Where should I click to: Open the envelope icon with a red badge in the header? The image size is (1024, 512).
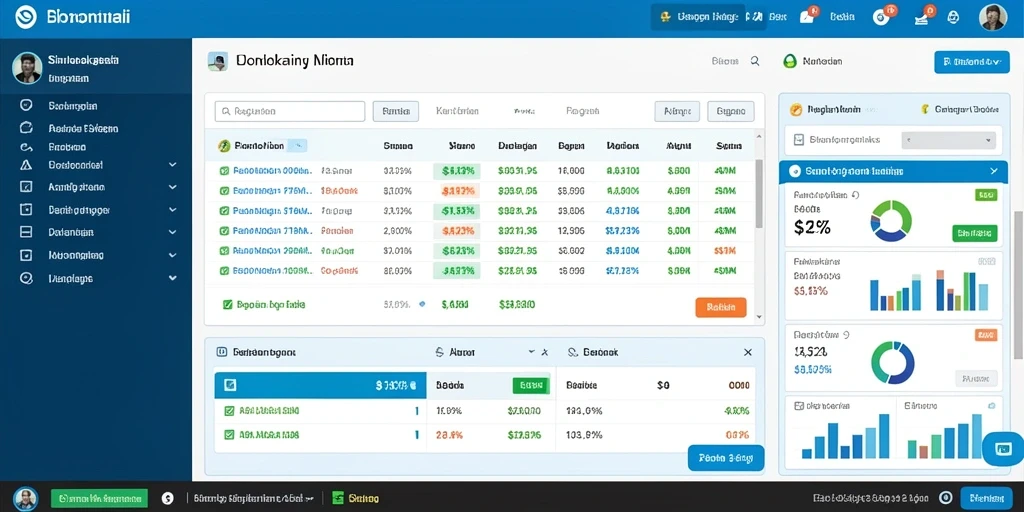pos(808,16)
